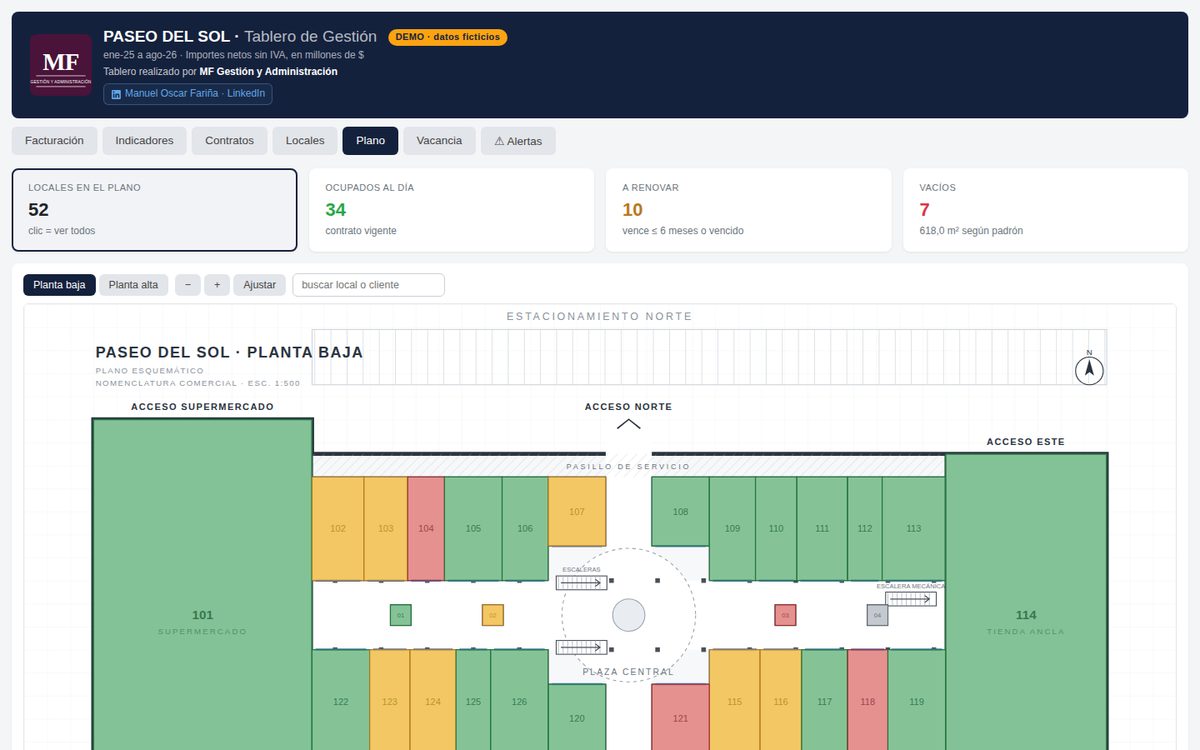
Task: Select yellow local 107
Action: (x=577, y=511)
